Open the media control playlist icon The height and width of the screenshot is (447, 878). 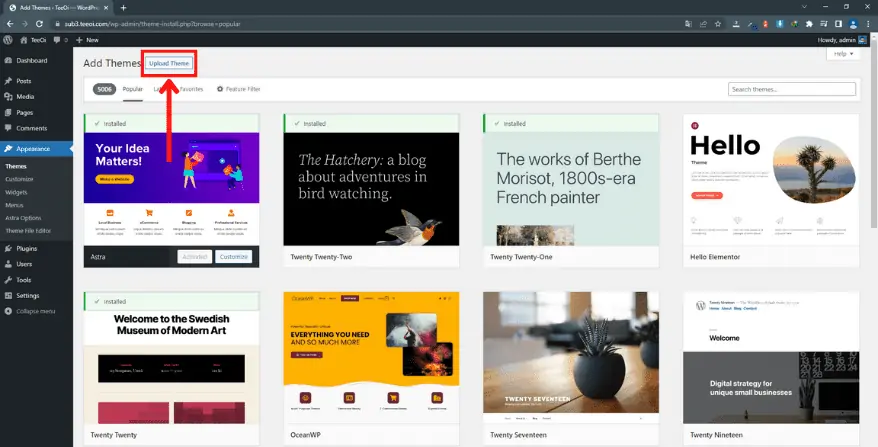click(824, 24)
